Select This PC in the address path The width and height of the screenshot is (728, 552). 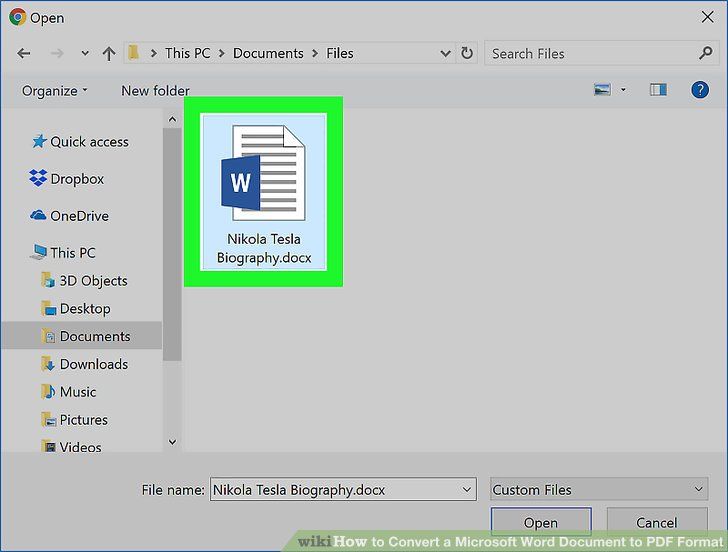[x=188, y=53]
